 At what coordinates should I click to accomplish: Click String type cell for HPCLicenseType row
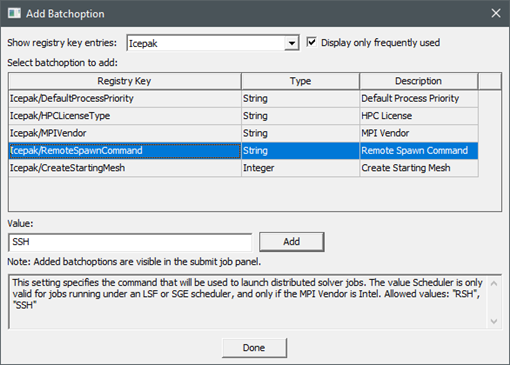click(x=300, y=116)
